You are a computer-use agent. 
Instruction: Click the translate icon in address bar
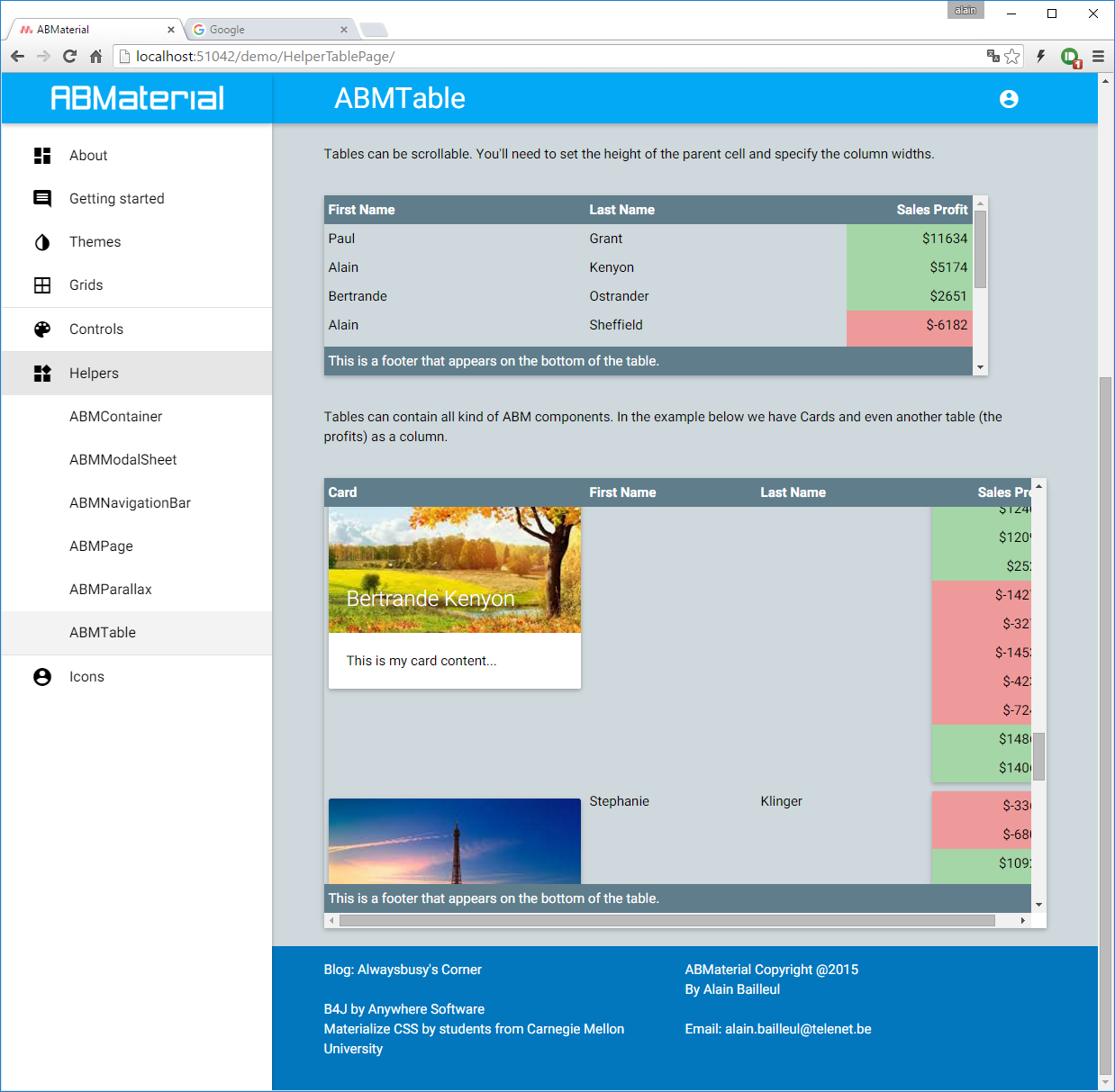point(993,56)
